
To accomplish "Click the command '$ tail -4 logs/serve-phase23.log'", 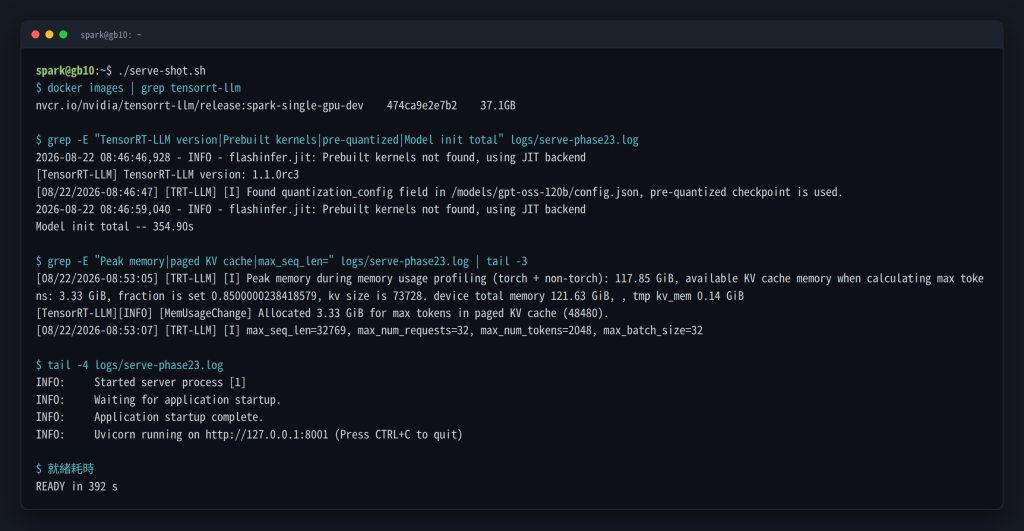I will pyautogui.click(x=129, y=365).
